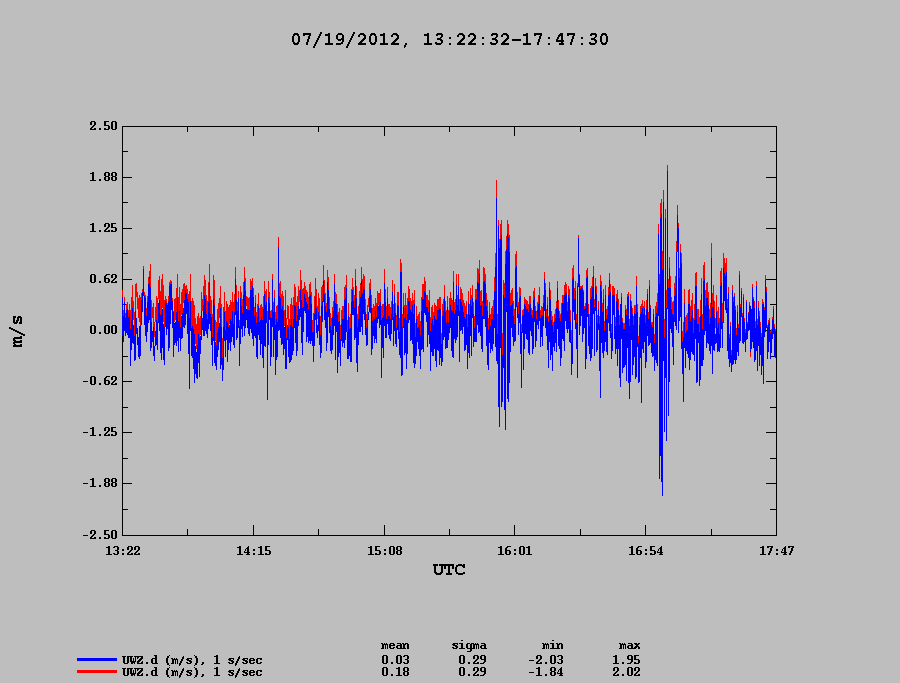Image resolution: width=900 pixels, height=683 pixels.
Task: Click the red series mean value 0.18
Action: [395, 672]
